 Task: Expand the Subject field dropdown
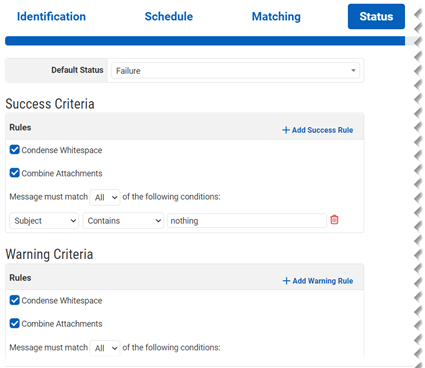pos(44,221)
